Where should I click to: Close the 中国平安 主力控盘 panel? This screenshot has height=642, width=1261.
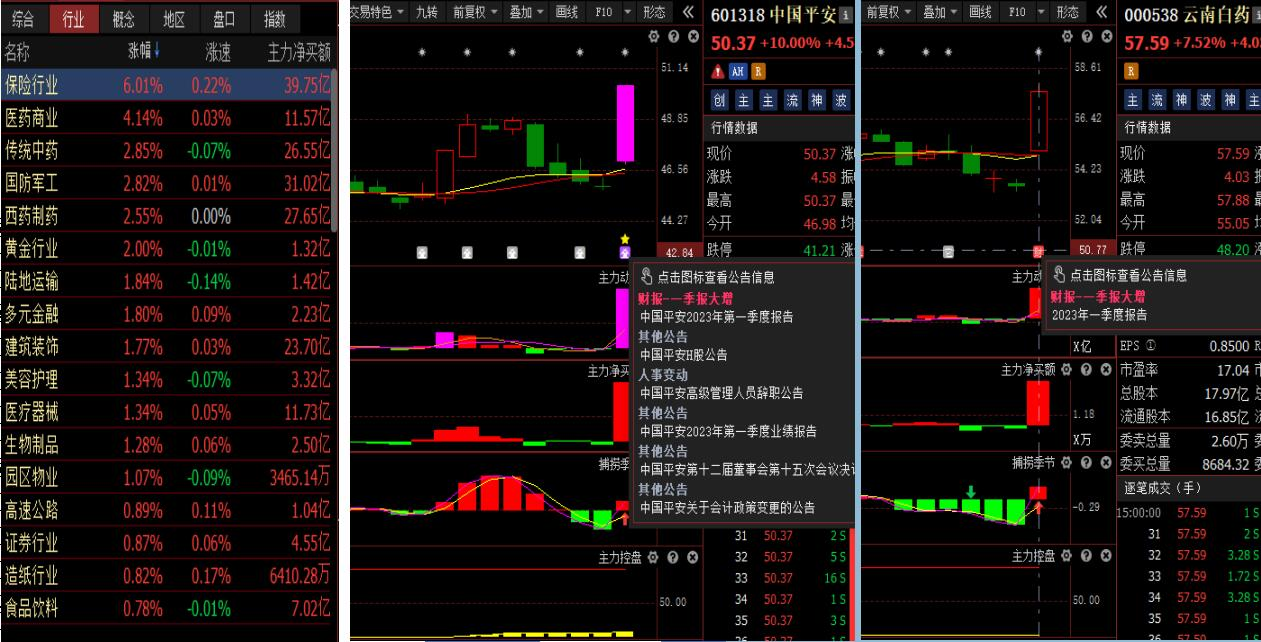click(690, 555)
